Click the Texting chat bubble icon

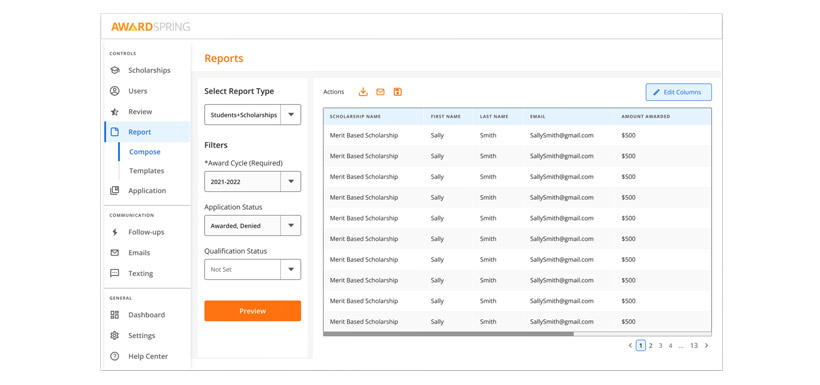(115, 273)
